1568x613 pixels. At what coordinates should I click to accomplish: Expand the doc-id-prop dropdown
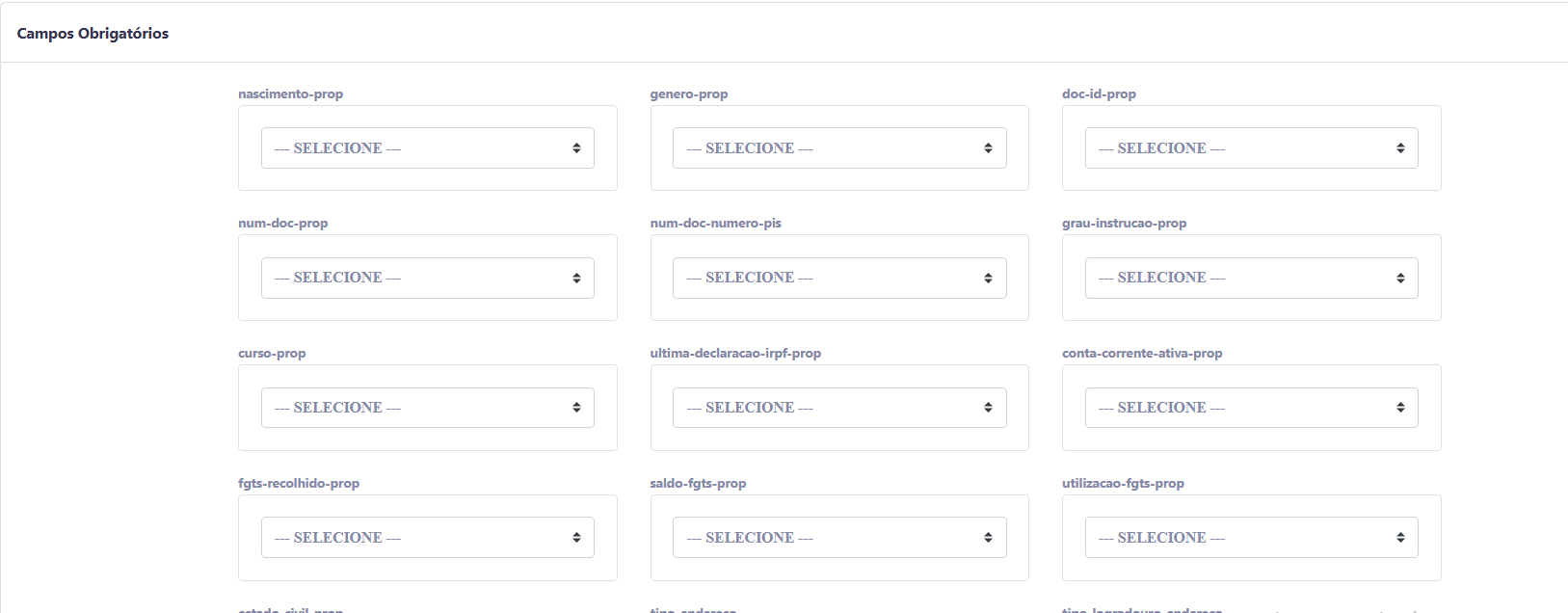(1251, 148)
